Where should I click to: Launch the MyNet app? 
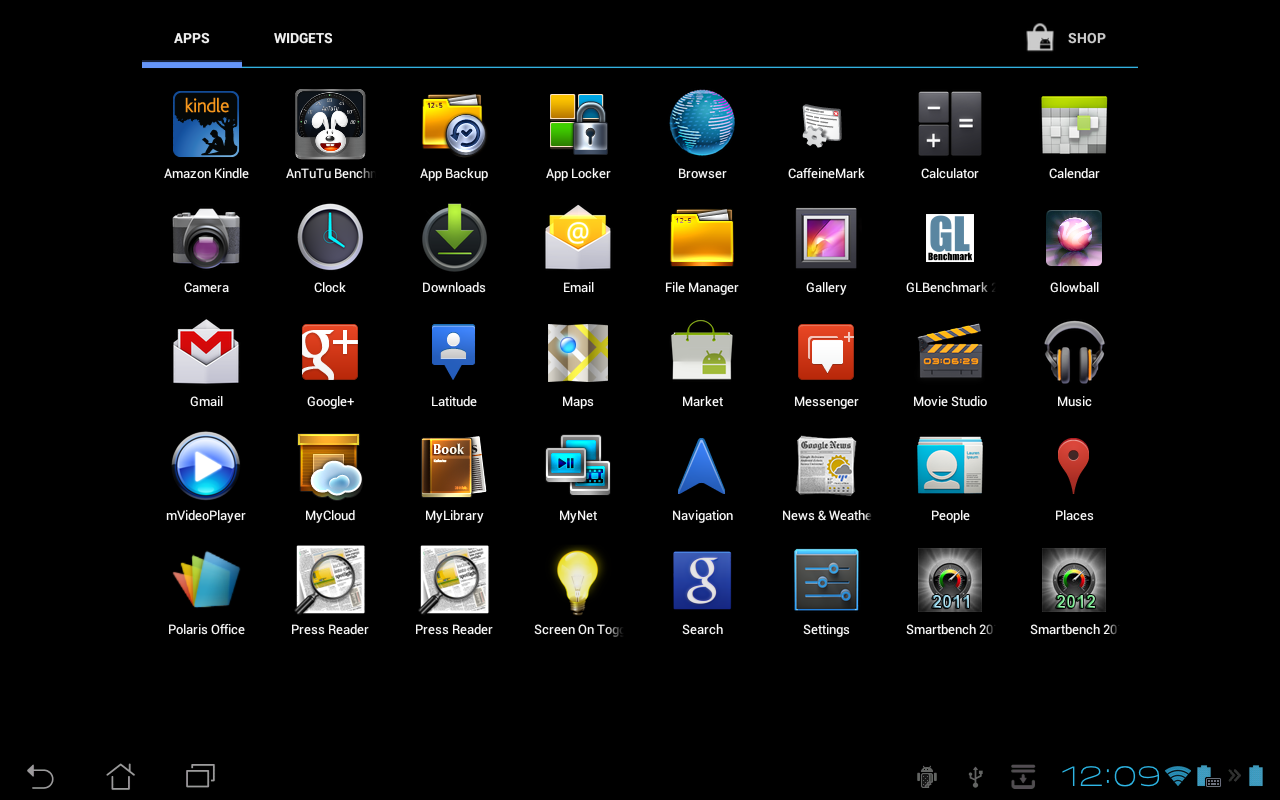(x=578, y=466)
